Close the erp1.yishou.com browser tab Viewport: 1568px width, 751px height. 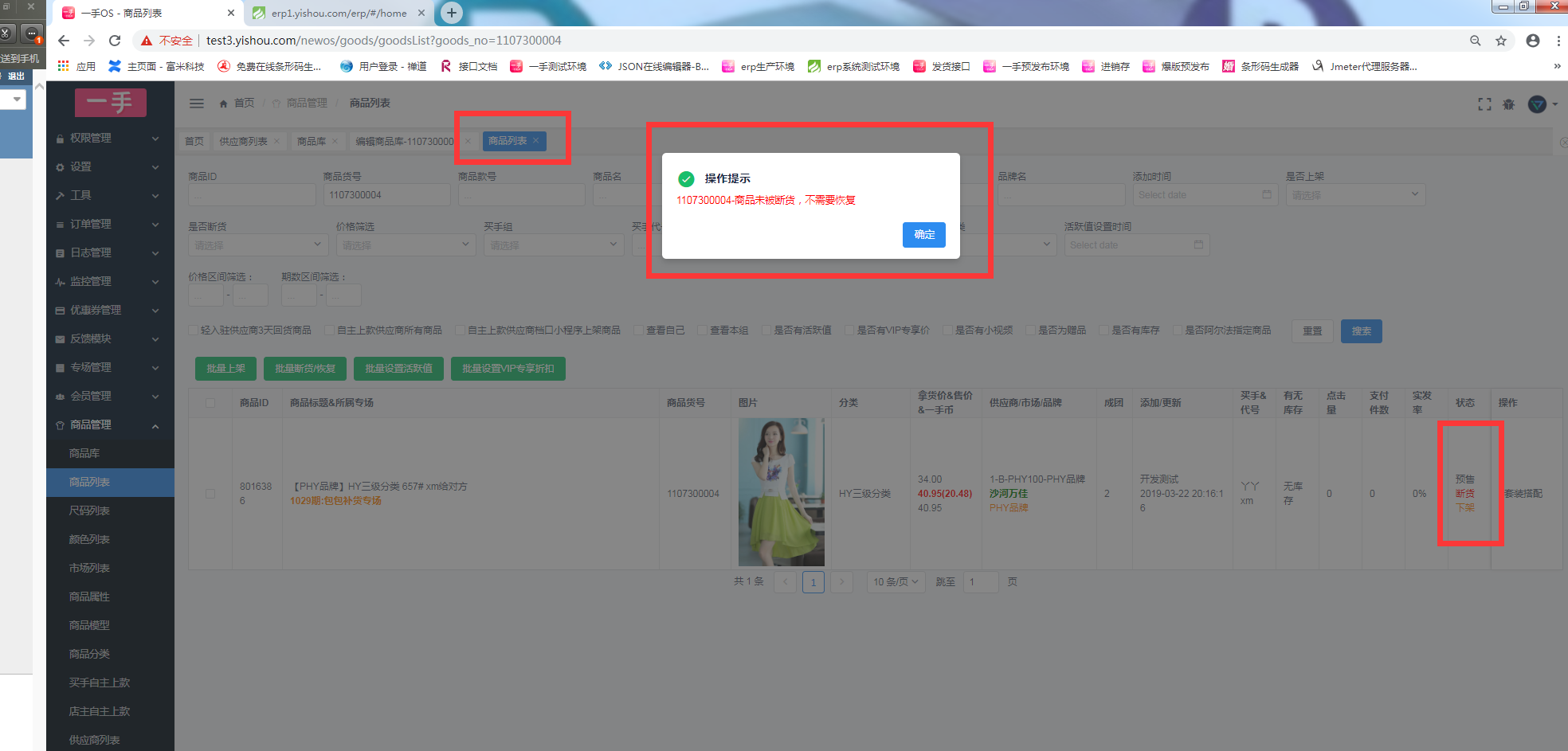pos(421,13)
